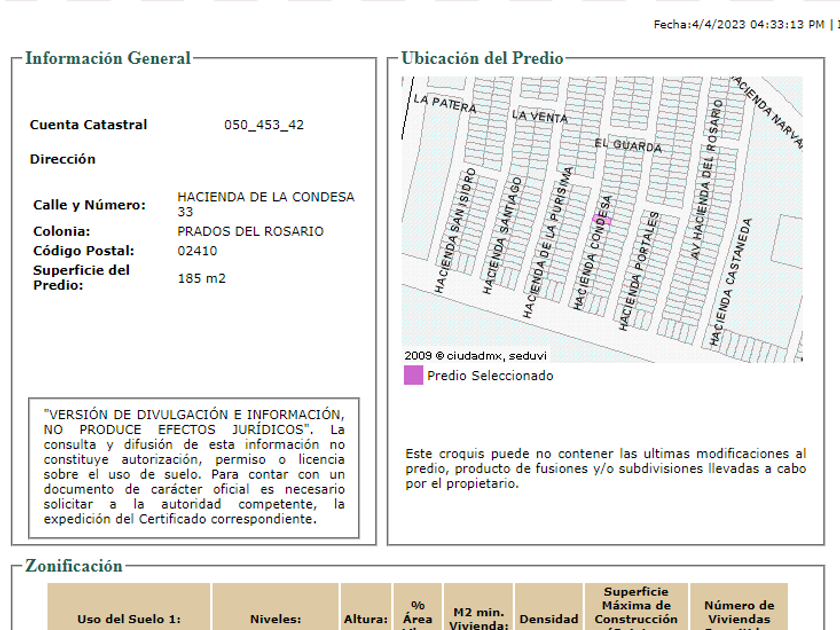Click the parcel area value 185 m2
Screen dimensions: 840x630
click(x=201, y=279)
